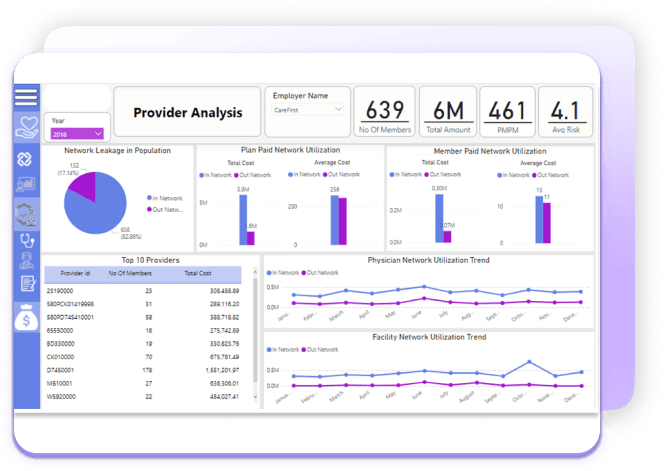Image resolution: width=665 pixels, height=471 pixels.
Task: Click the Member Paid Network Utilization title
Action: coord(490,151)
